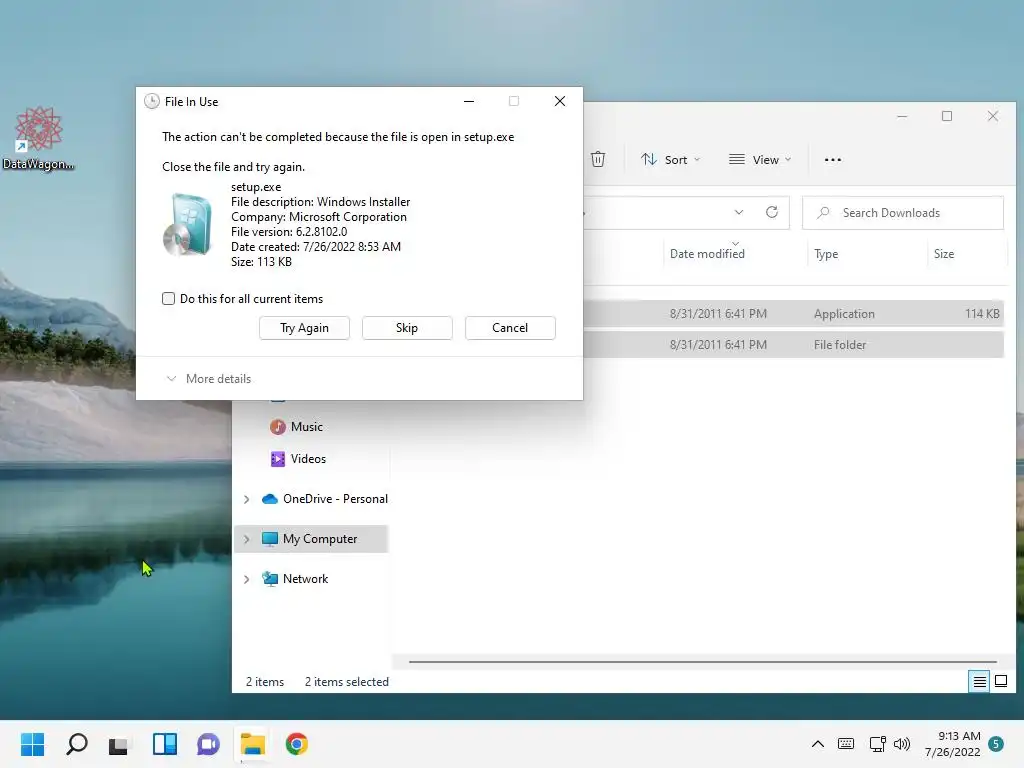Open Task View on taskbar
The width and height of the screenshot is (1024, 768).
coord(120,744)
